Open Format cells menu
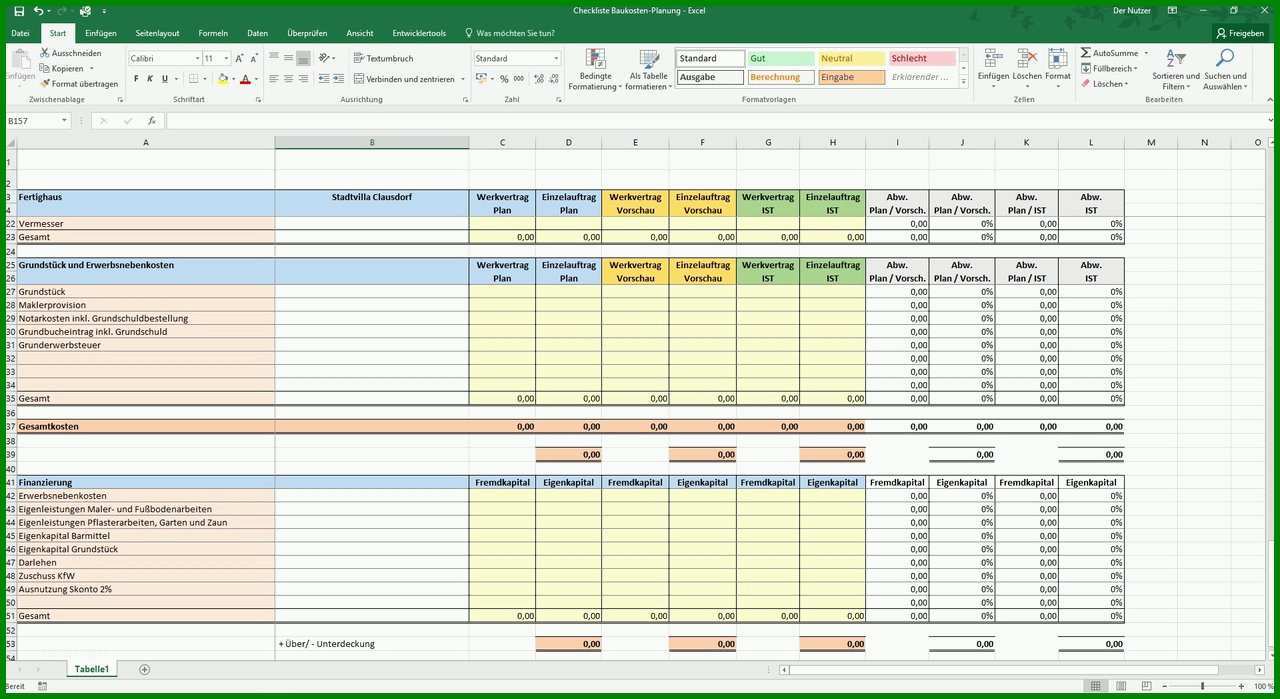The image size is (1280, 699). (1058, 70)
